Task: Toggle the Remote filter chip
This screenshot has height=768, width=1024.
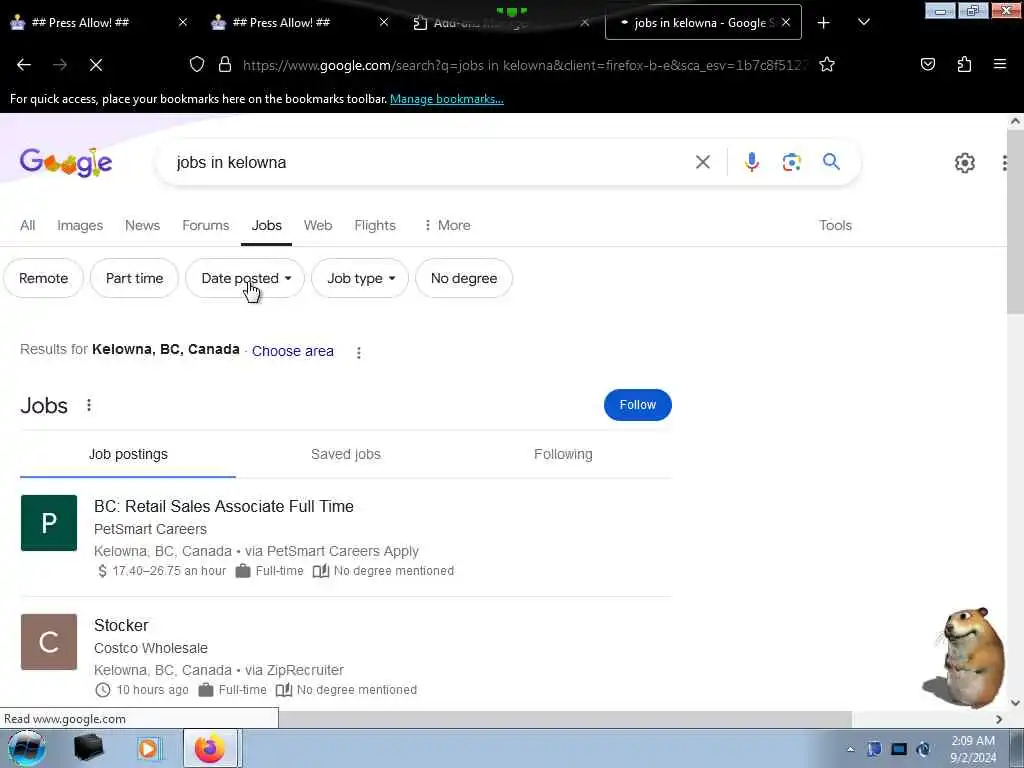Action: pyautogui.click(x=44, y=278)
